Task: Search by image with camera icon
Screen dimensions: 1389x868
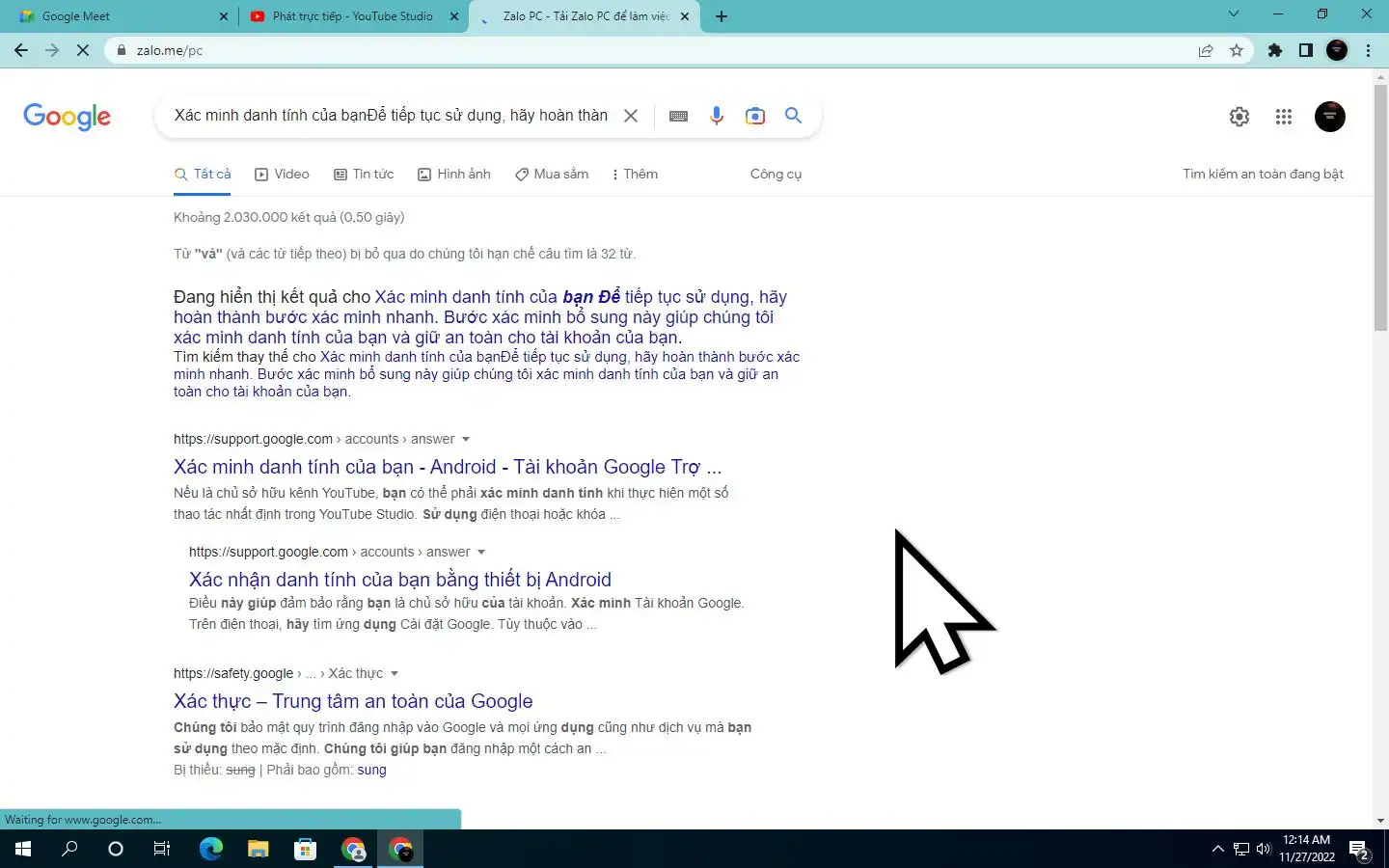Action: pyautogui.click(x=755, y=116)
